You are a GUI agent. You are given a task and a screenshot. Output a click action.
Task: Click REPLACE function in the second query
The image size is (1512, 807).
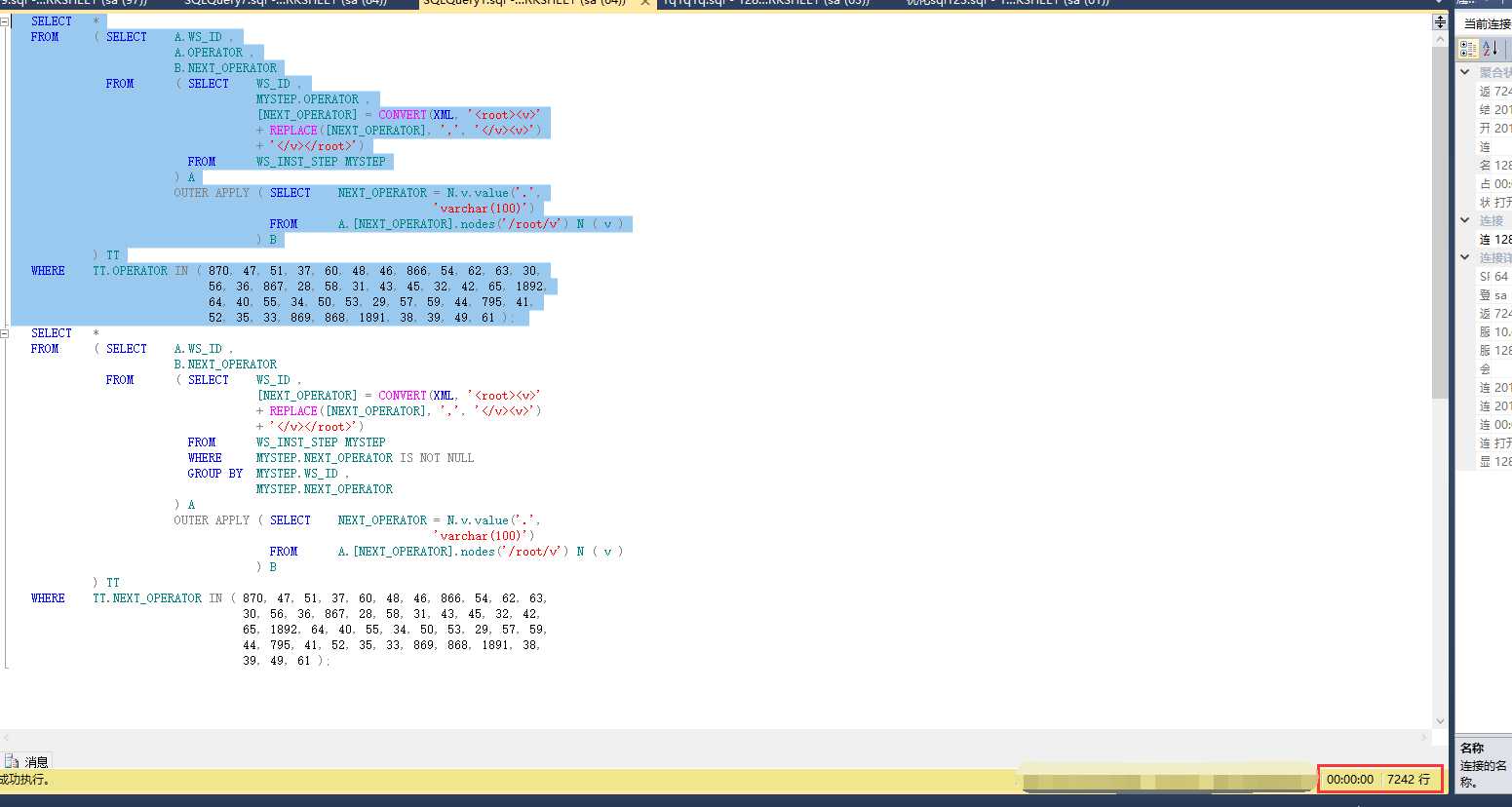[x=293, y=411]
